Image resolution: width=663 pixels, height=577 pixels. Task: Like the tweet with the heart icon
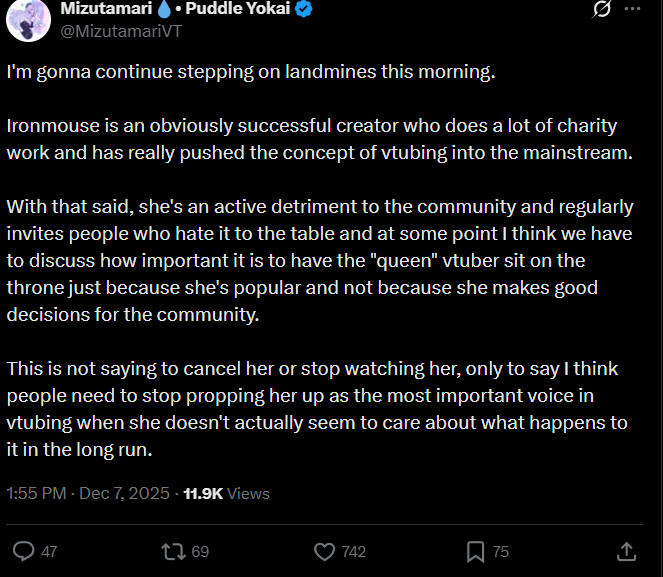pos(324,551)
